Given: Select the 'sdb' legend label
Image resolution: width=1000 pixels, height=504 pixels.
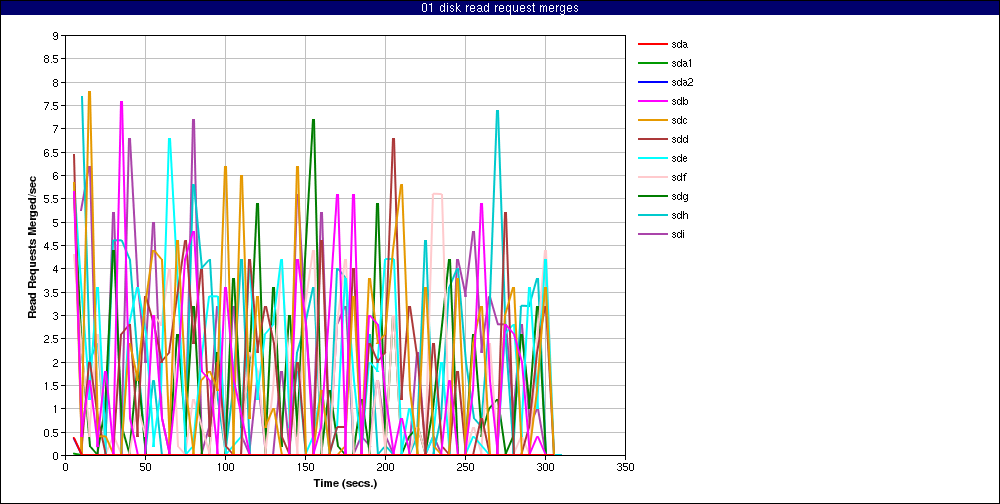Looking at the screenshot, I should point(679,101).
